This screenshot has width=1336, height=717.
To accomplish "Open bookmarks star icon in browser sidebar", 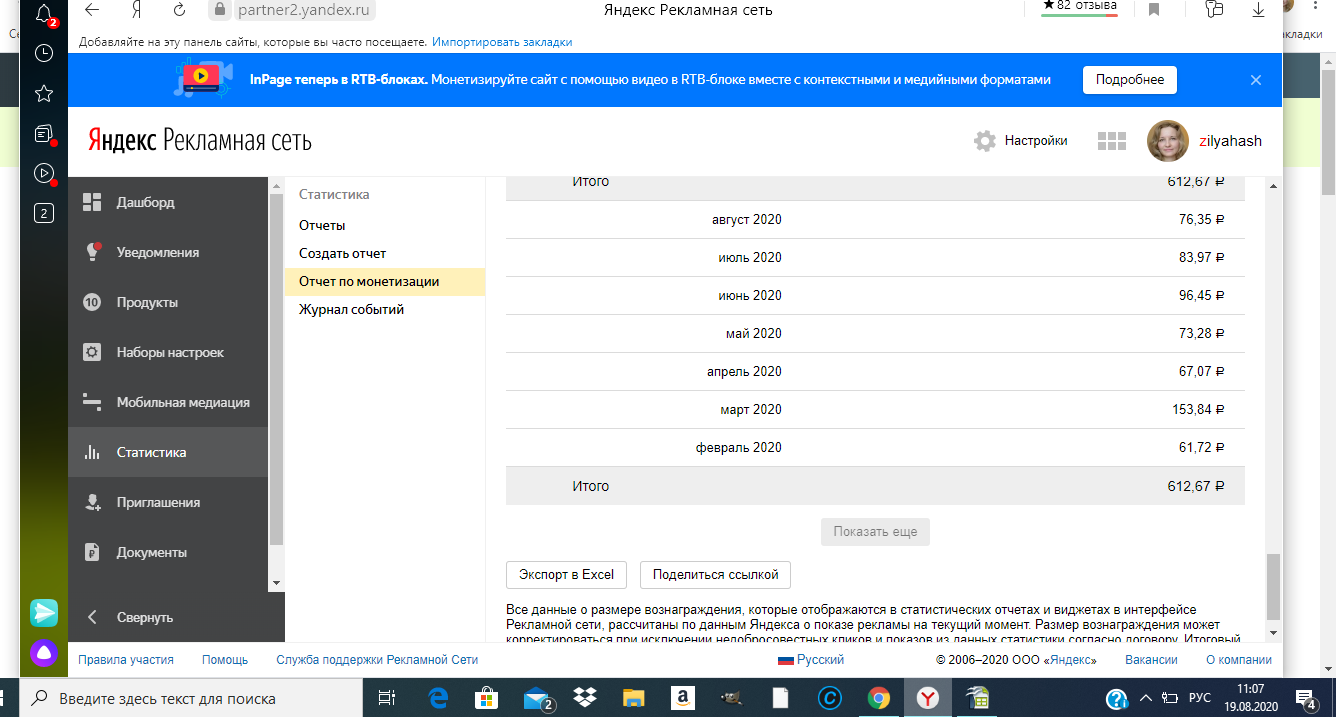I will point(44,93).
